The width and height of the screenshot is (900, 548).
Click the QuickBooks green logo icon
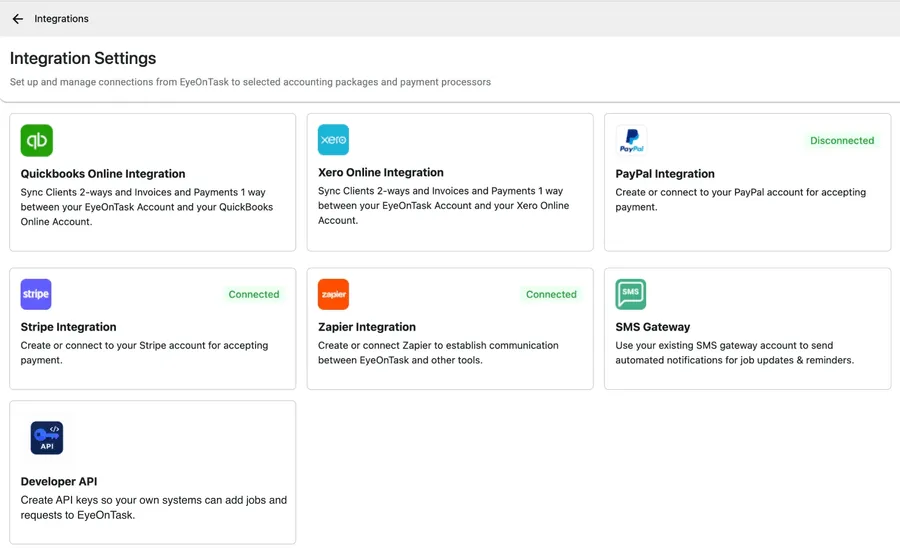37,141
